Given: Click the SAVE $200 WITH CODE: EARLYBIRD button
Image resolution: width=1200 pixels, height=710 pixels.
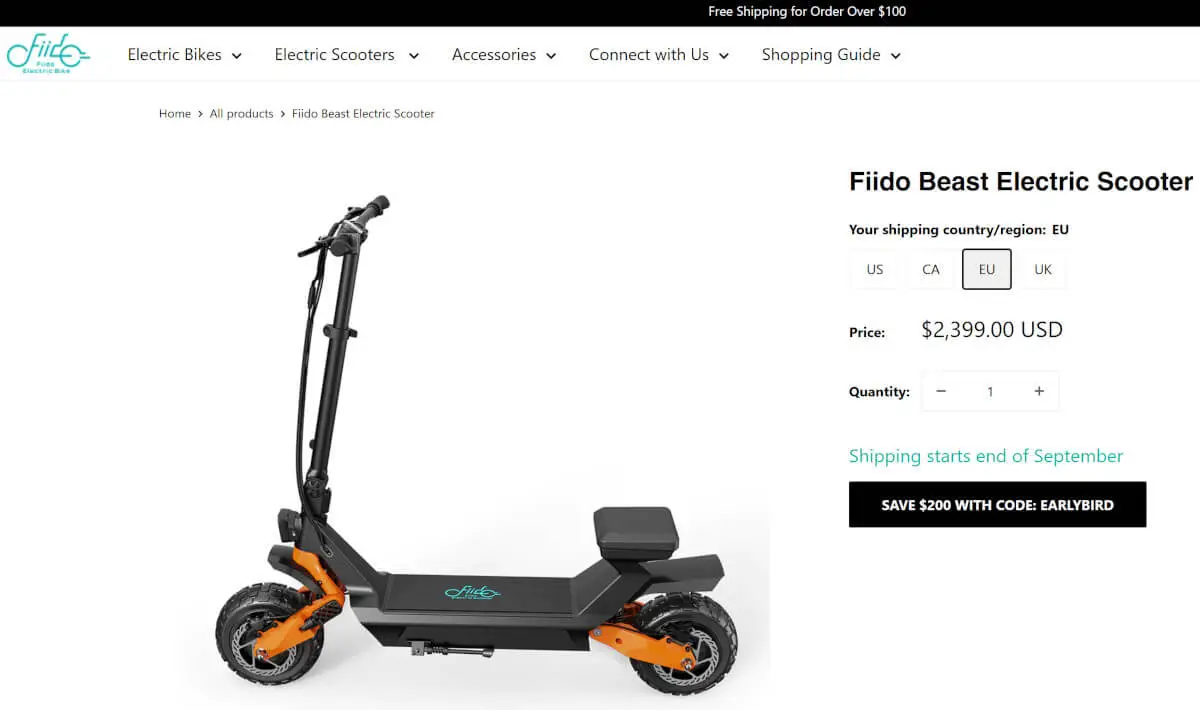Looking at the screenshot, I should click(997, 505).
